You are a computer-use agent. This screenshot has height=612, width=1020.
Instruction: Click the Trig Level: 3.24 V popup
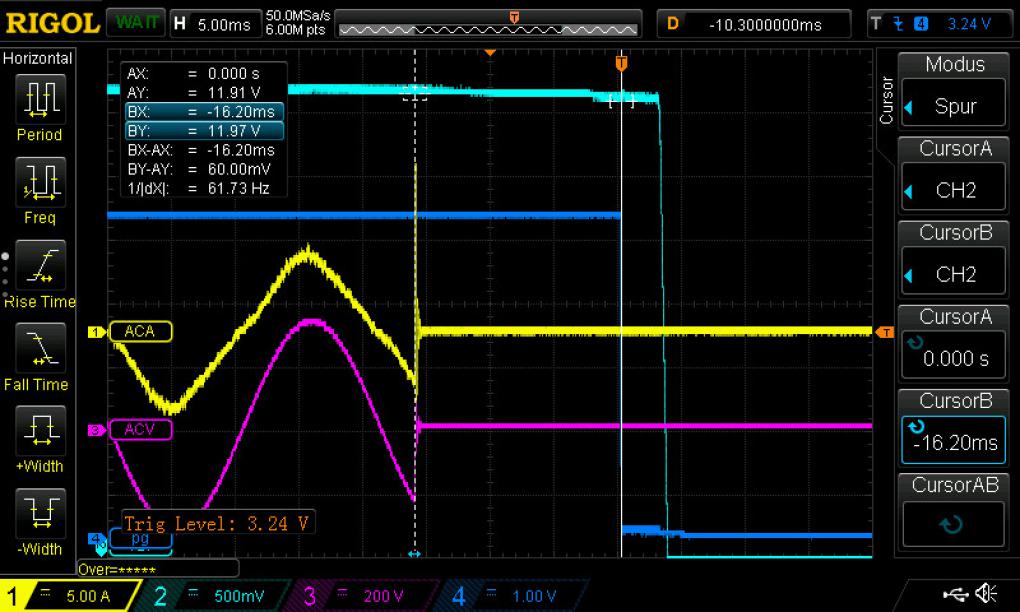tap(218, 522)
